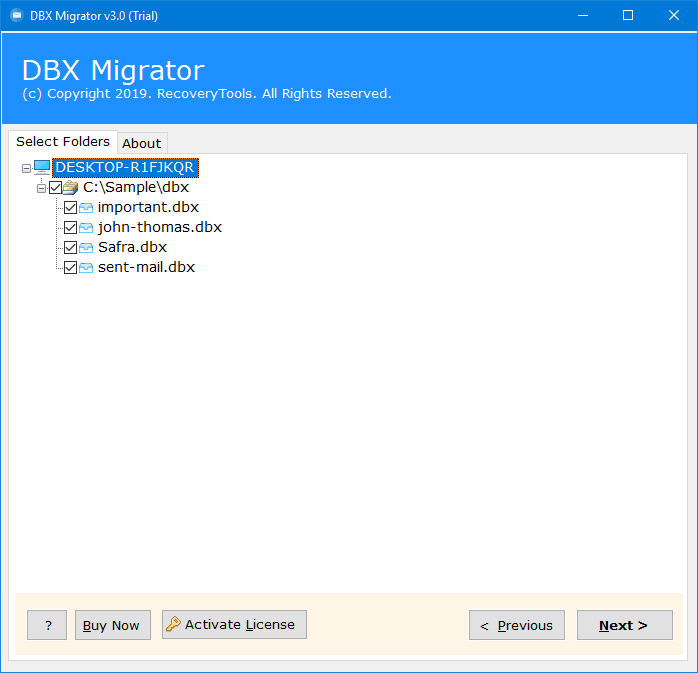Collapse the DESKTOP-R1FJKQR tree node
Screen dimensions: 698x673
coord(26,168)
